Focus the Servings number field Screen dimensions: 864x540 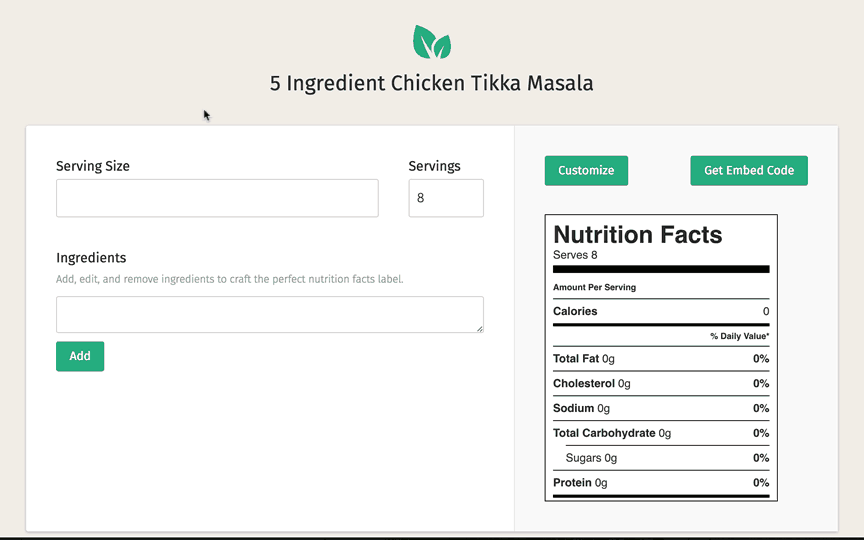click(x=446, y=198)
